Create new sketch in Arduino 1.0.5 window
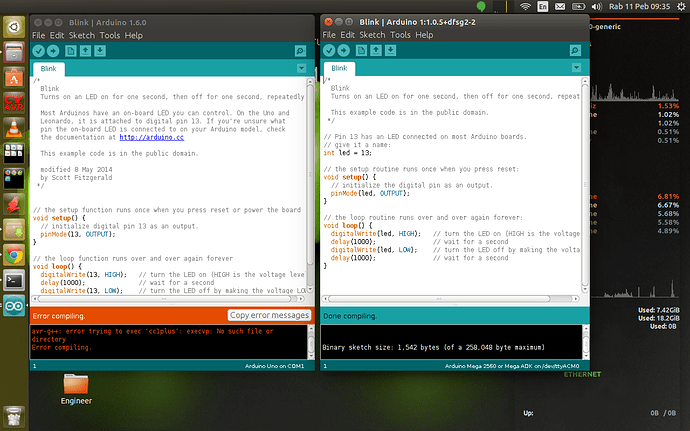 point(361,51)
